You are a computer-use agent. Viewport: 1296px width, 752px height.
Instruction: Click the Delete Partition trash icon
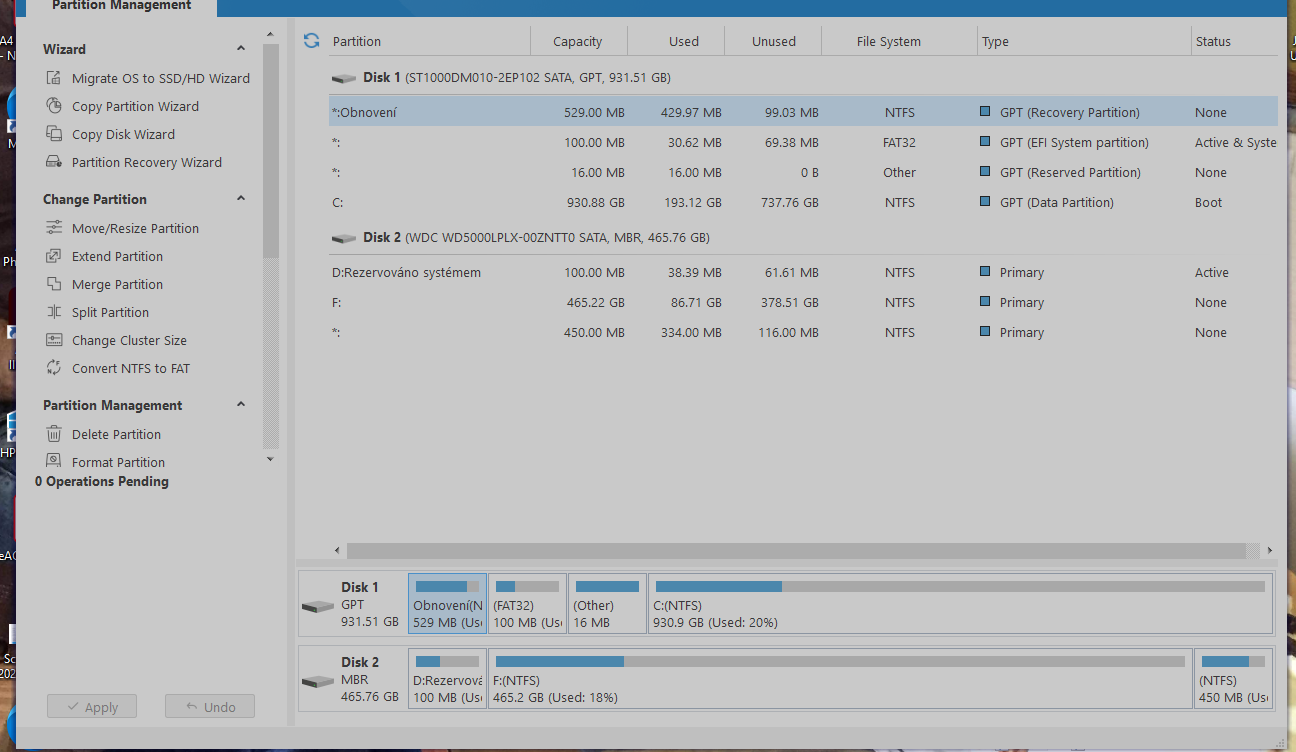click(x=54, y=434)
